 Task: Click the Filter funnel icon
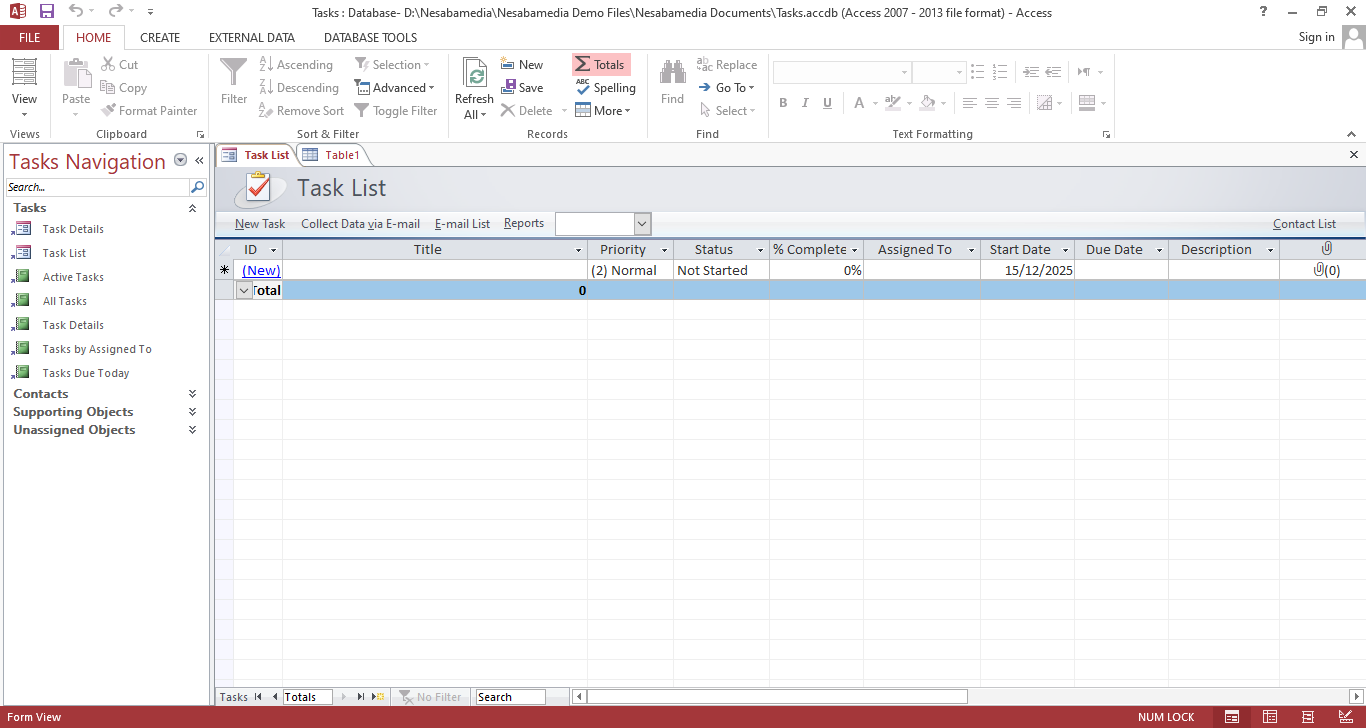(233, 73)
